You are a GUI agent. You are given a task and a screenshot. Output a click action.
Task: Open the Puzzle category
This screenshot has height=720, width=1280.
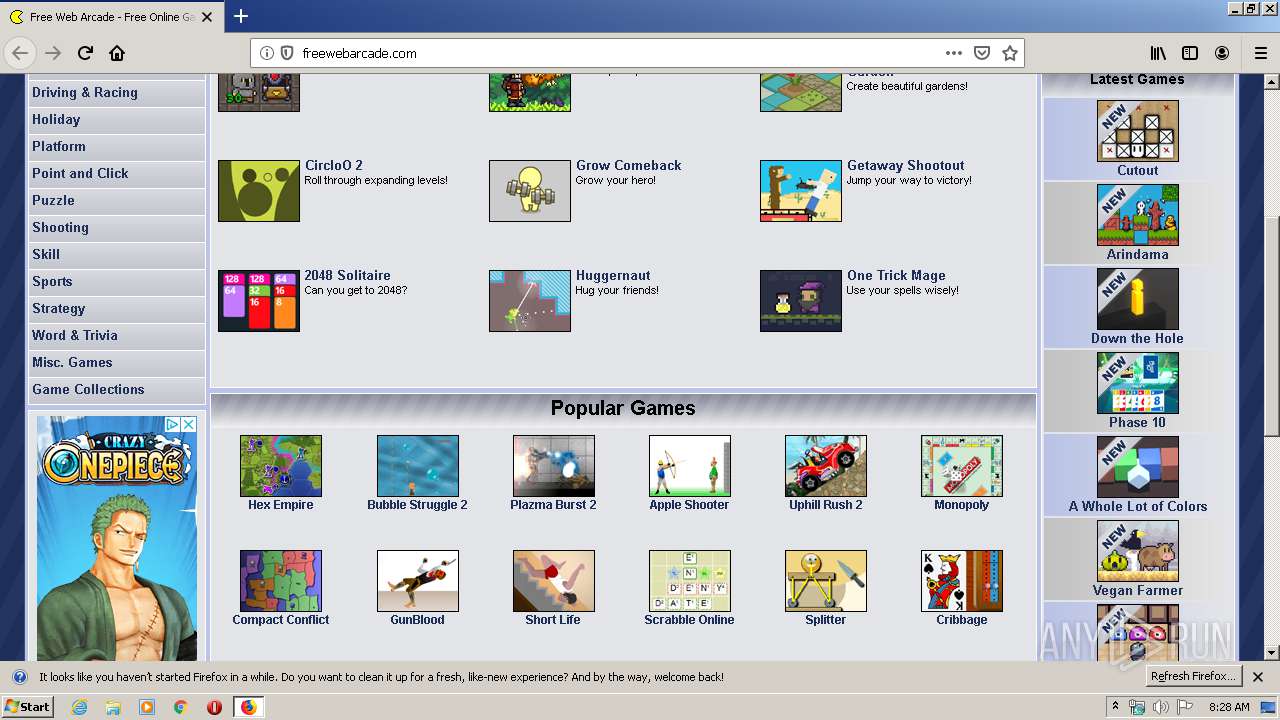(116, 201)
